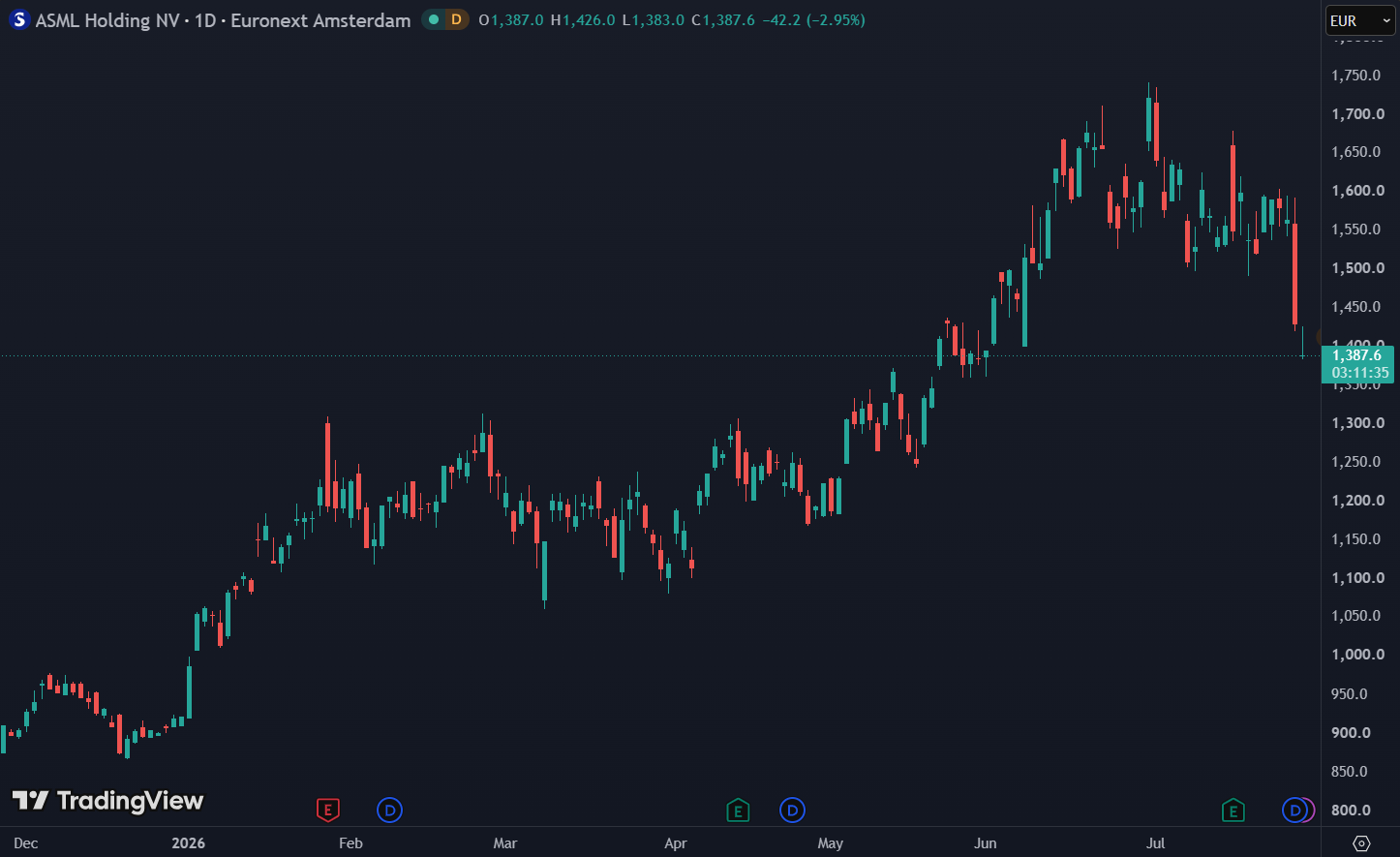The image size is (1400, 857).
Task: Open the TradingView logo link
Action: click(x=107, y=801)
